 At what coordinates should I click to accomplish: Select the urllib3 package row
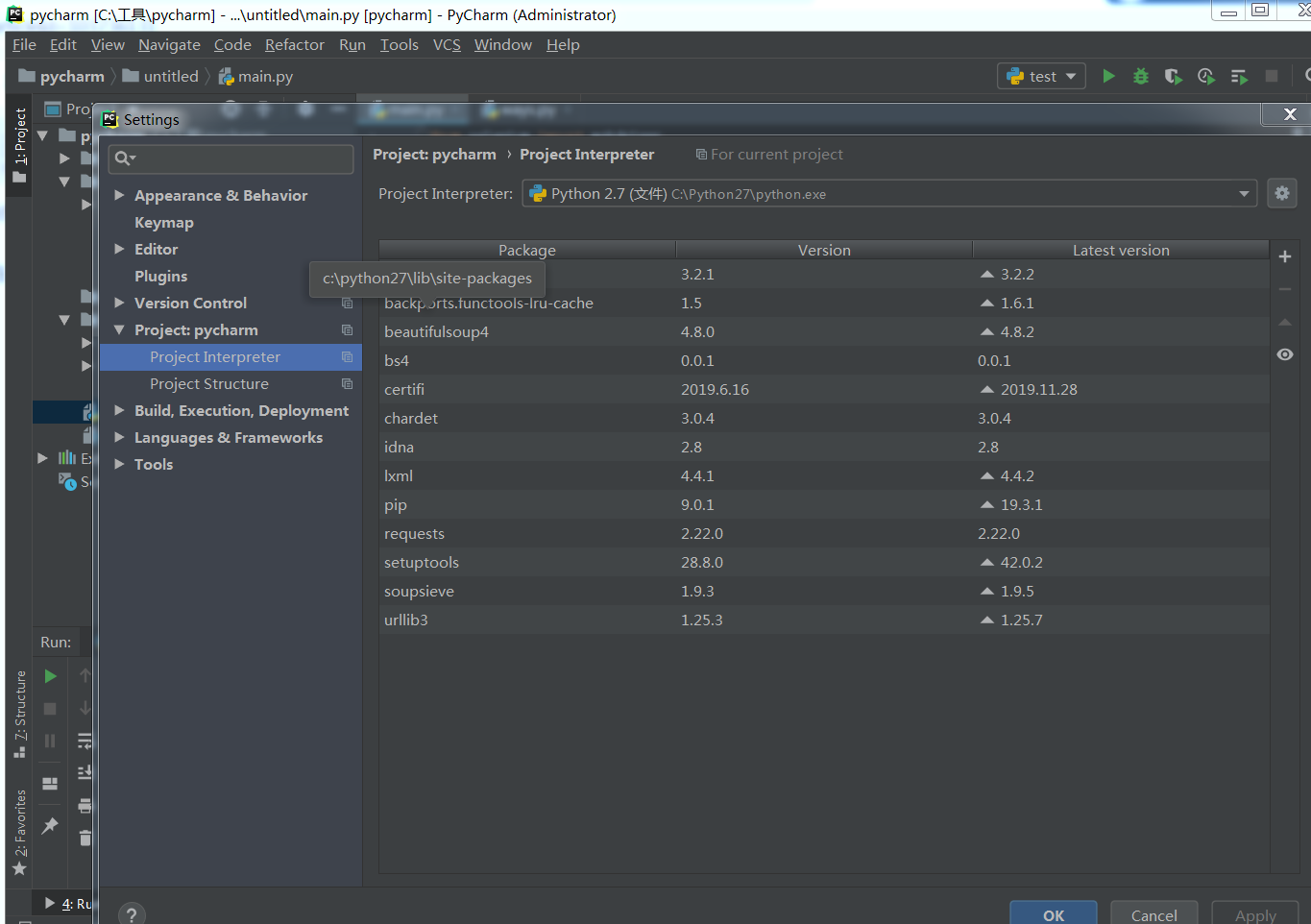[x=824, y=620]
